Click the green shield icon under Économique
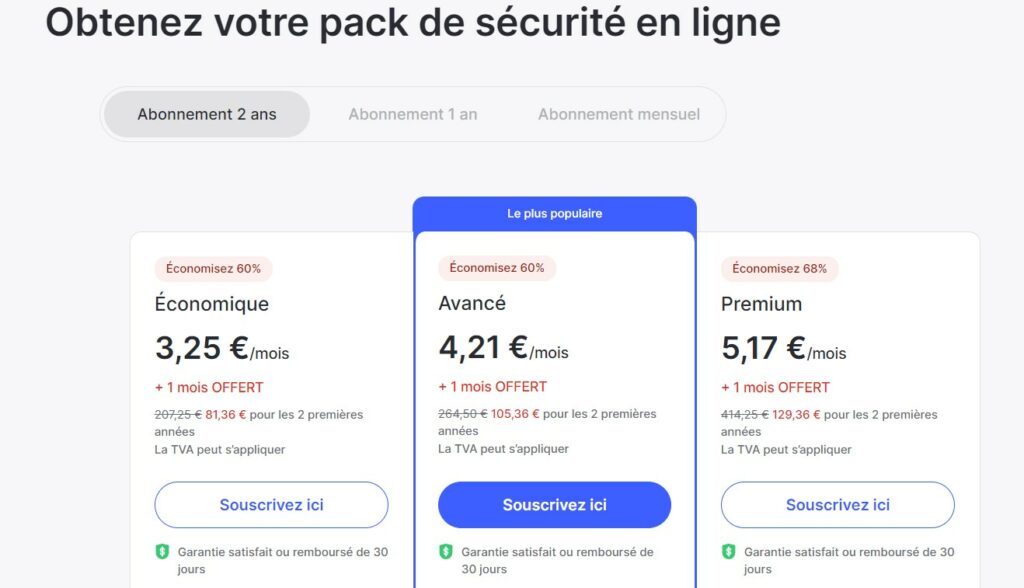 [x=162, y=552]
